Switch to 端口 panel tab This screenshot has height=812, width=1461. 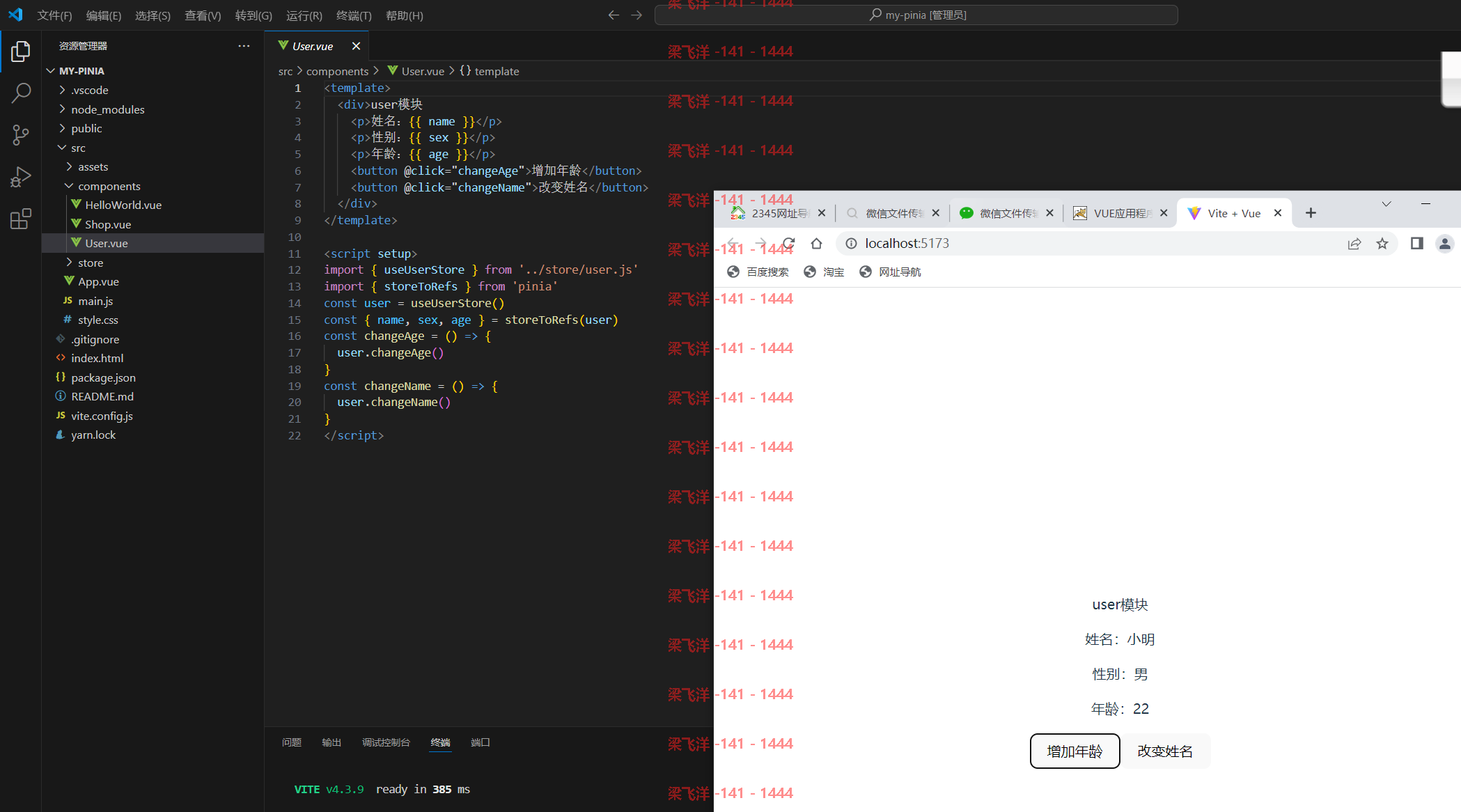[x=481, y=742]
